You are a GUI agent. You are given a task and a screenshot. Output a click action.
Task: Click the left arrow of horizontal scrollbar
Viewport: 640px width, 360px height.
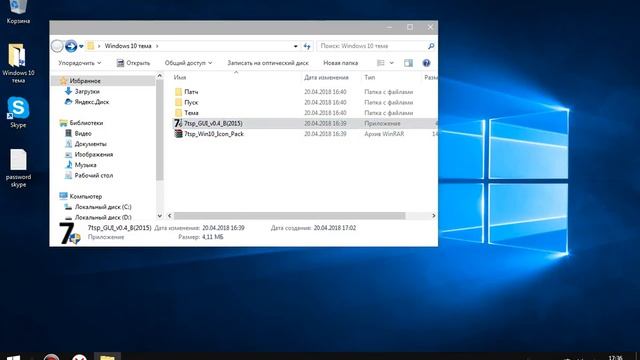click(170, 216)
